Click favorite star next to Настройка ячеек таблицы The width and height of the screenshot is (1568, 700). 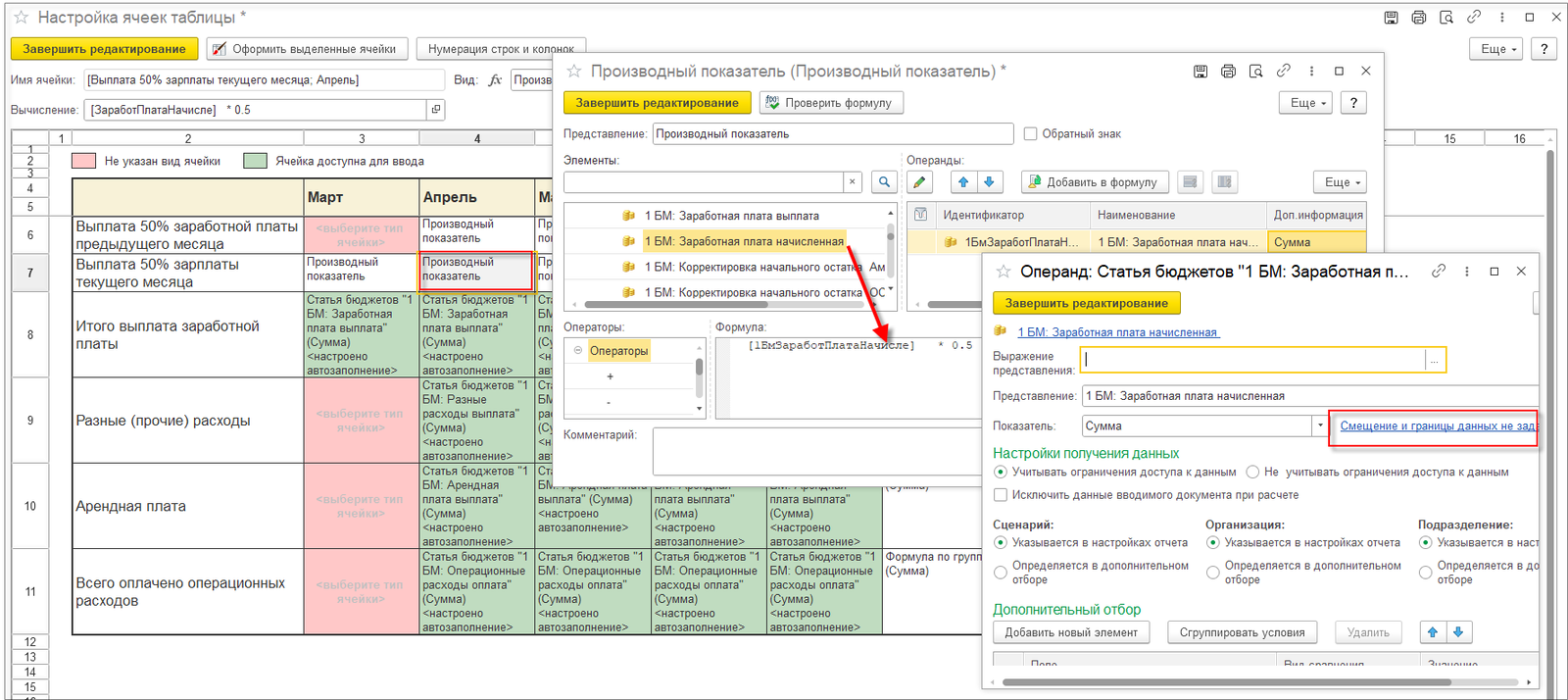[x=21, y=18]
